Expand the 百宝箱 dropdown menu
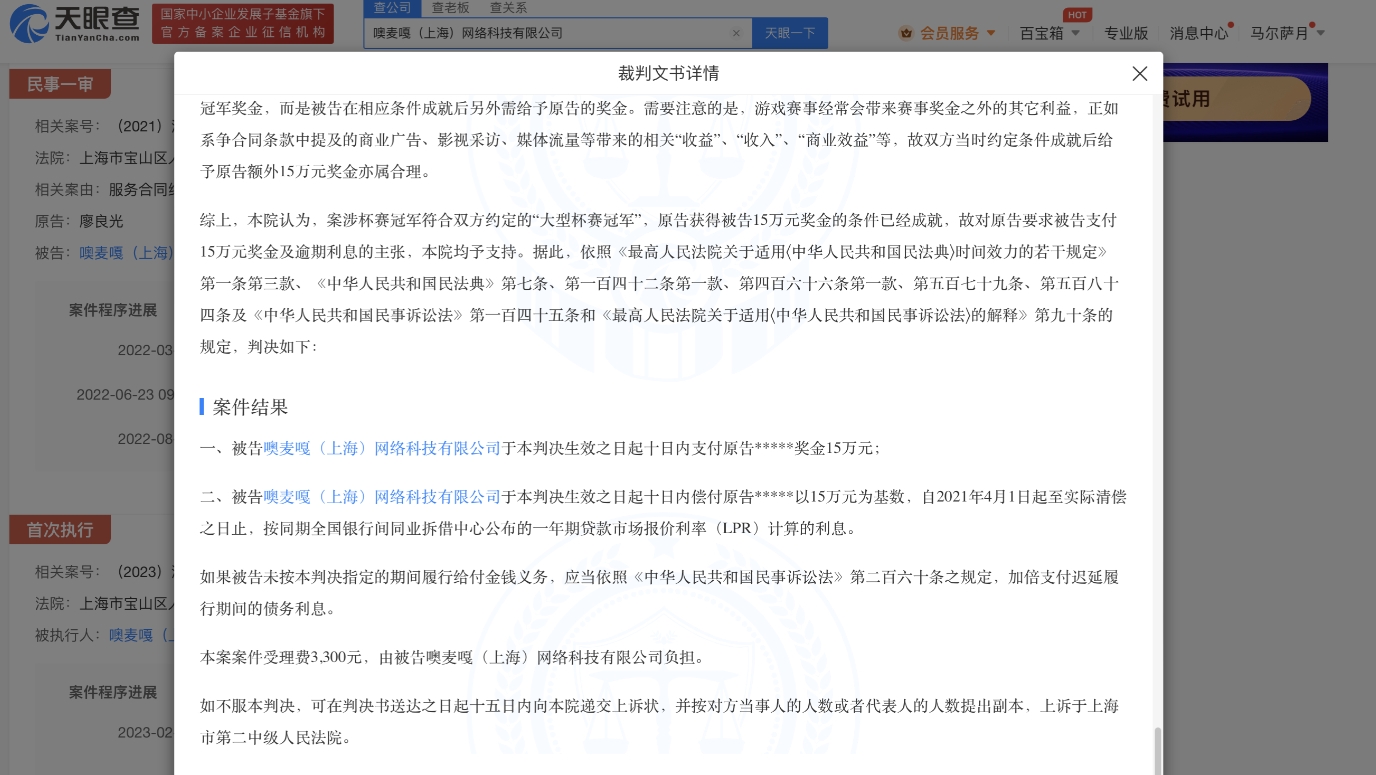This screenshot has height=775, width=1376. pyautogui.click(x=1046, y=33)
